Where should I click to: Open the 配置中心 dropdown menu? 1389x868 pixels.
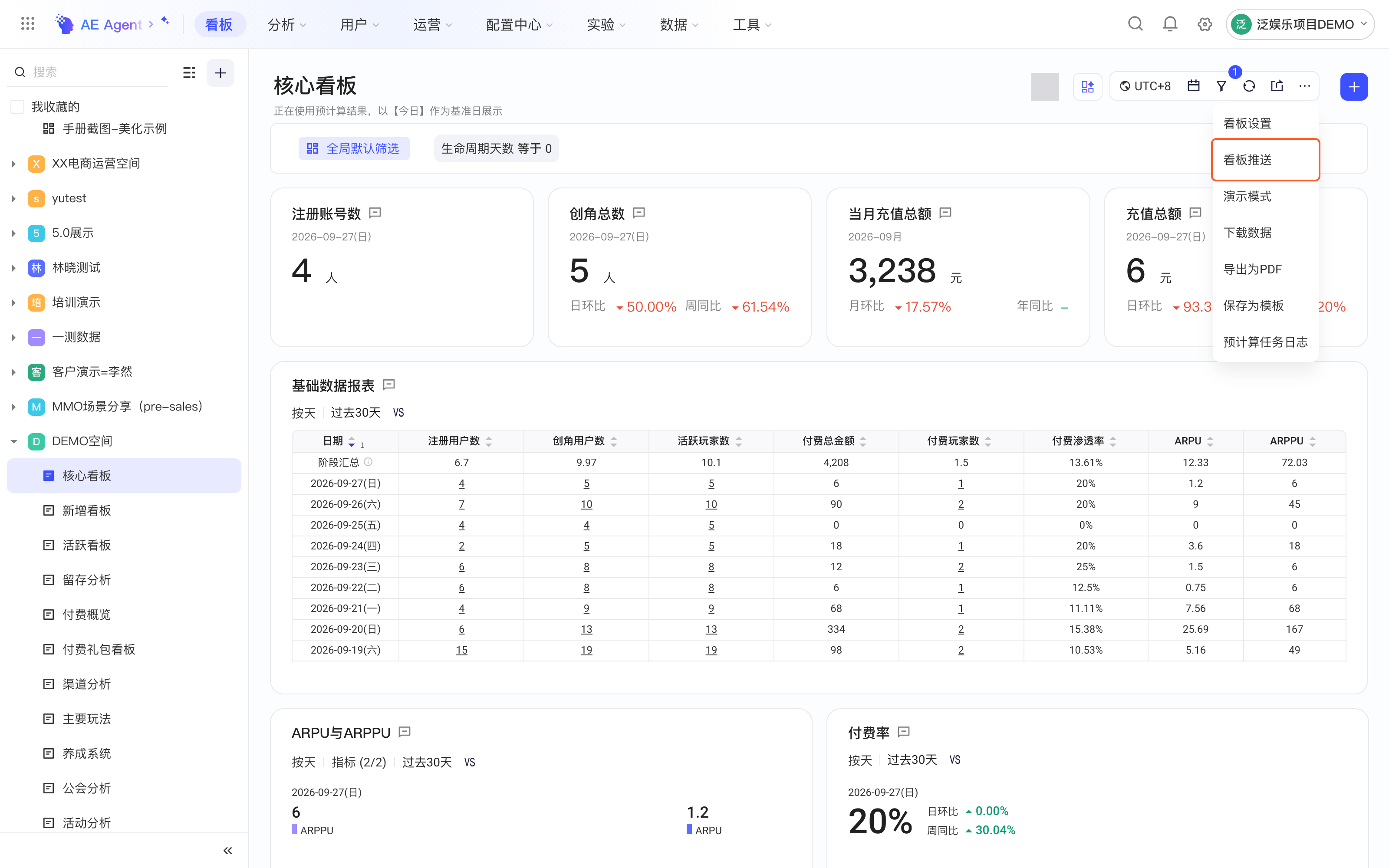point(519,25)
